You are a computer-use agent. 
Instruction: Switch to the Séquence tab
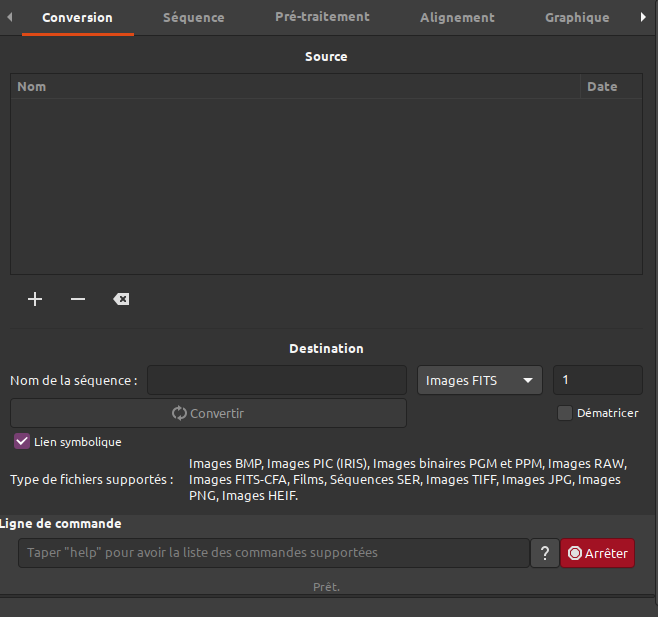194,18
